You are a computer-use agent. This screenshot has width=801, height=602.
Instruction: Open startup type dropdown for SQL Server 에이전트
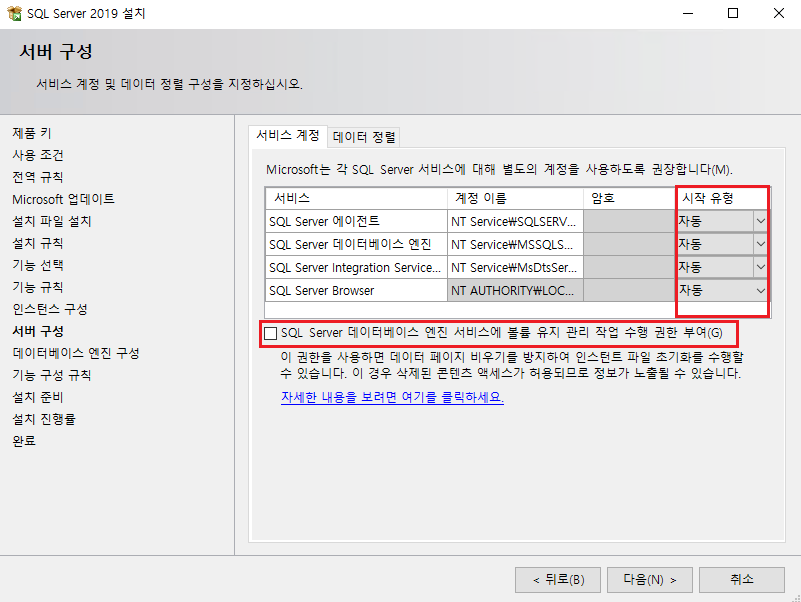point(760,221)
